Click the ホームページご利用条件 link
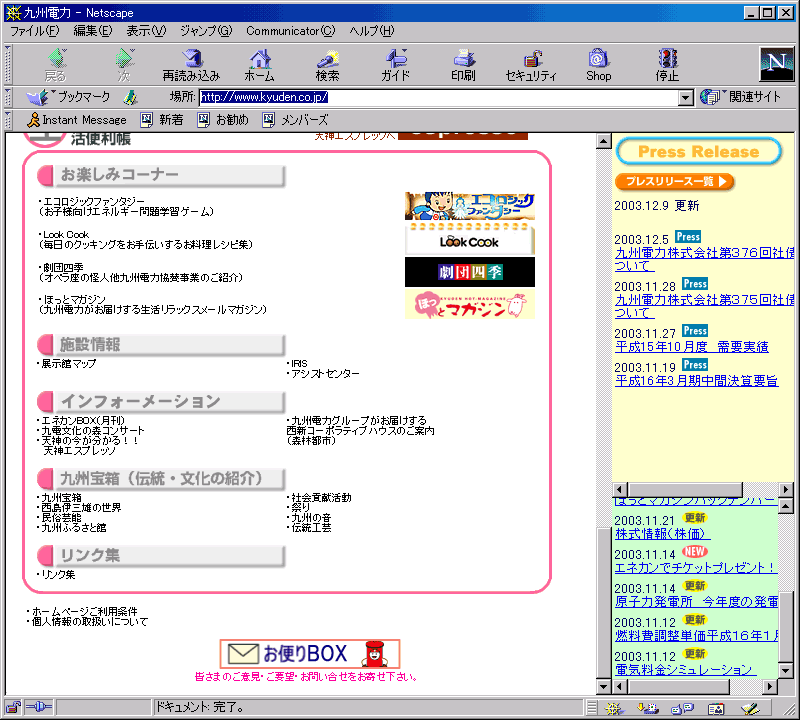 coord(85,611)
